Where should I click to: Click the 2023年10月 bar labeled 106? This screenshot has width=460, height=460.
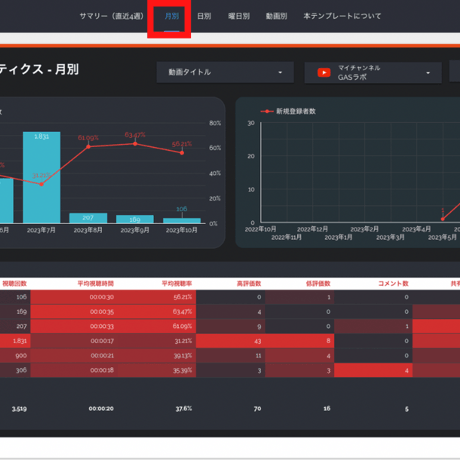(x=182, y=221)
